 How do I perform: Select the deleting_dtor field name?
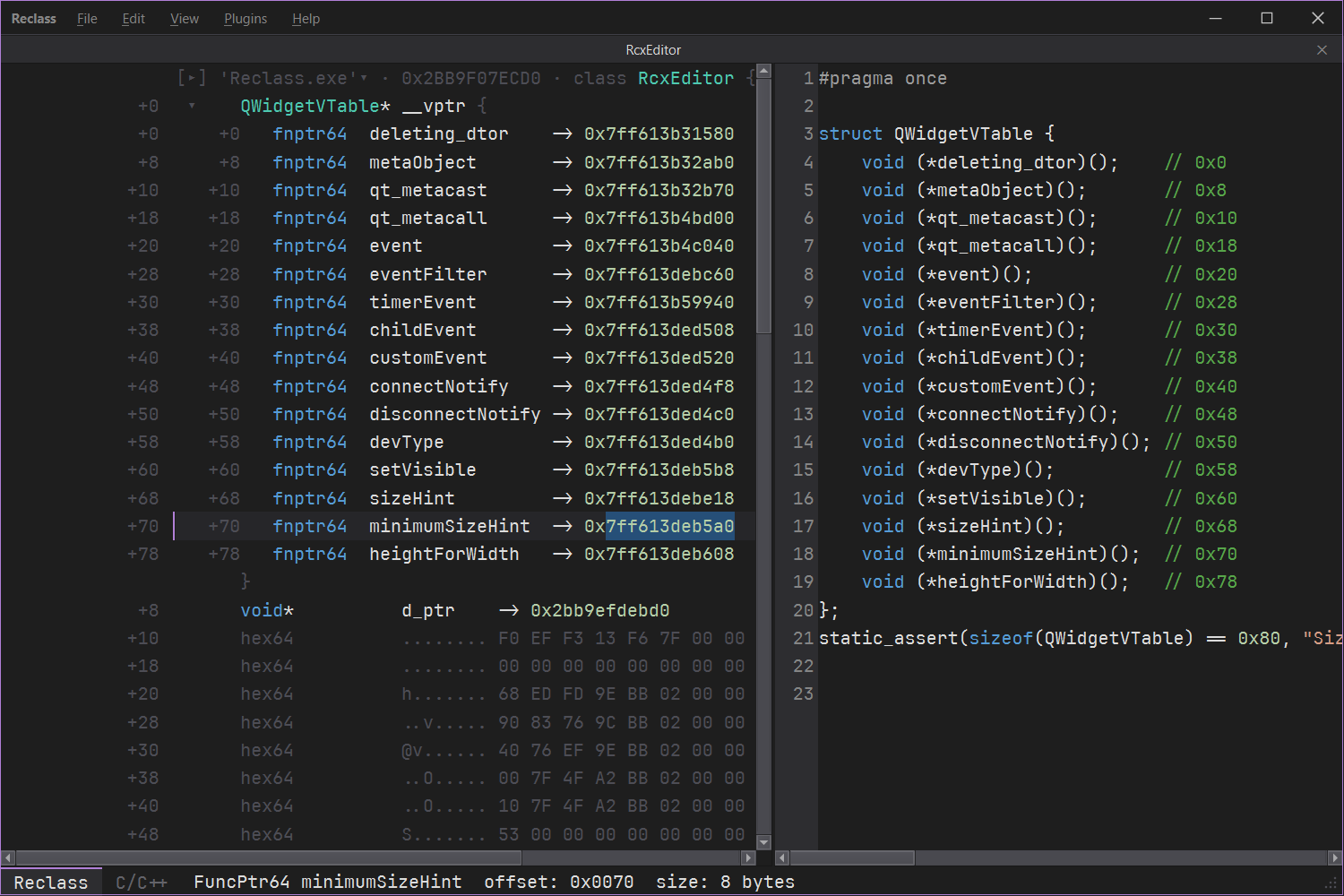439,134
